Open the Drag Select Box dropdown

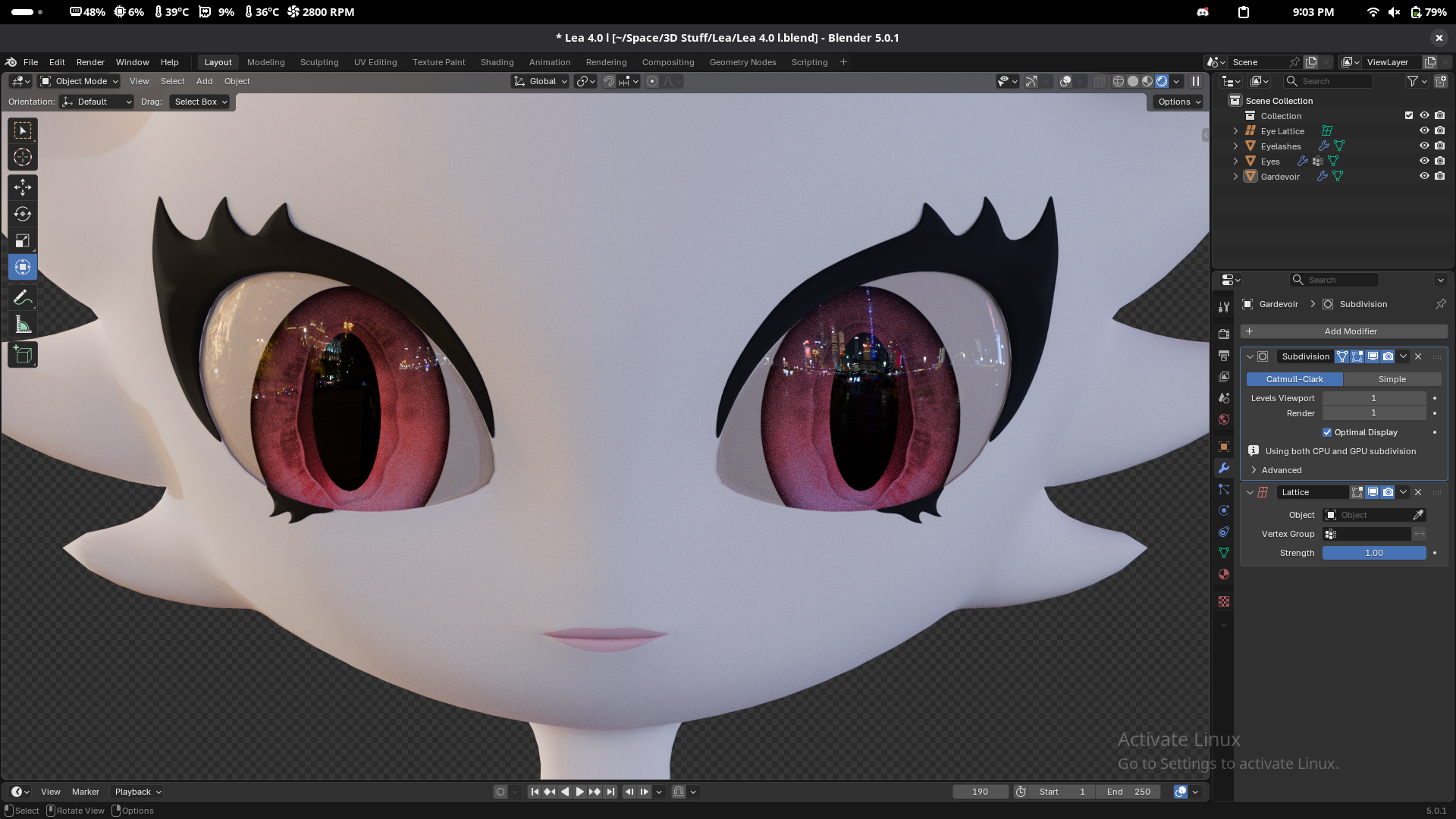click(x=199, y=102)
